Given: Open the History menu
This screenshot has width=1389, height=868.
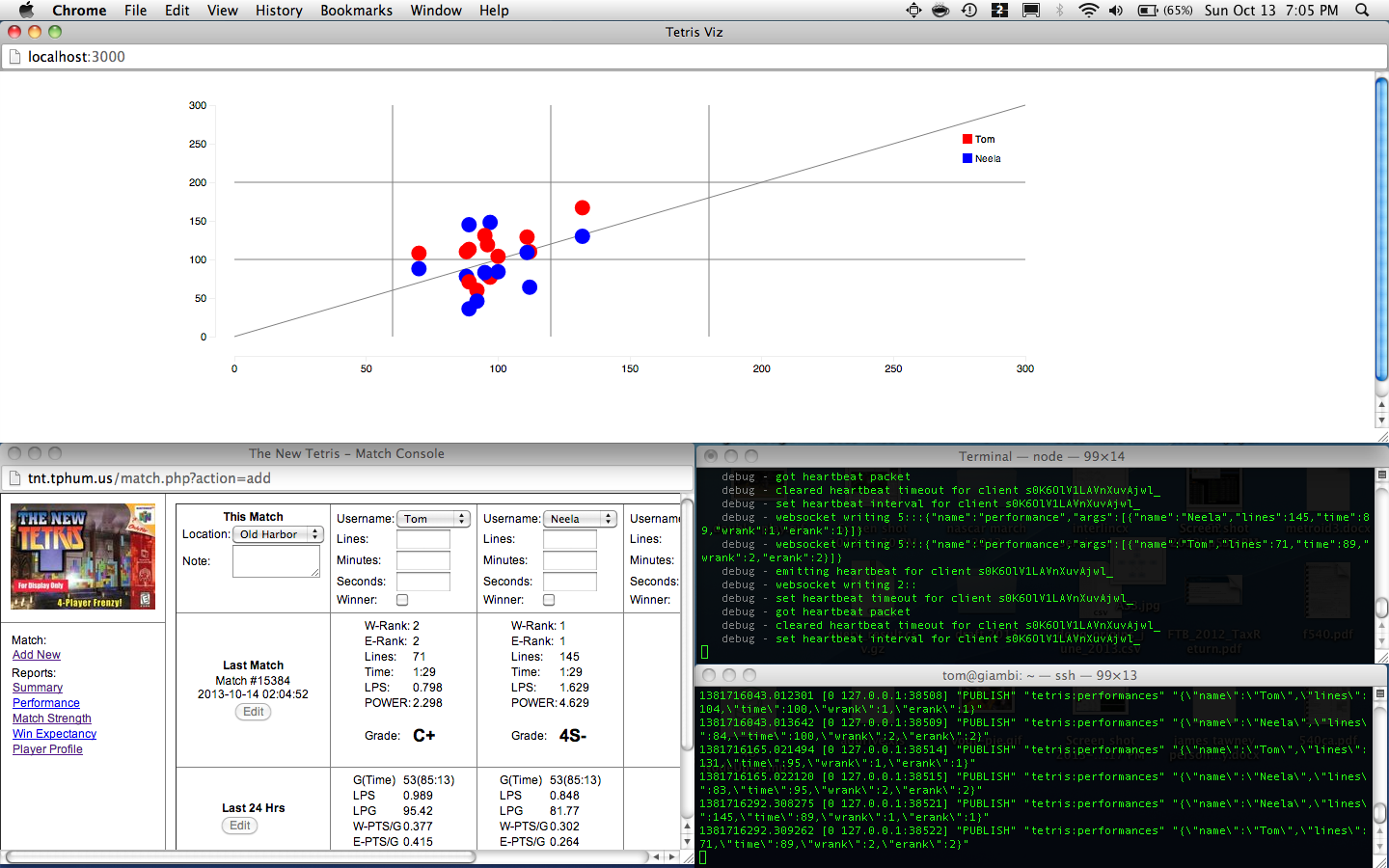Looking at the screenshot, I should click(279, 11).
